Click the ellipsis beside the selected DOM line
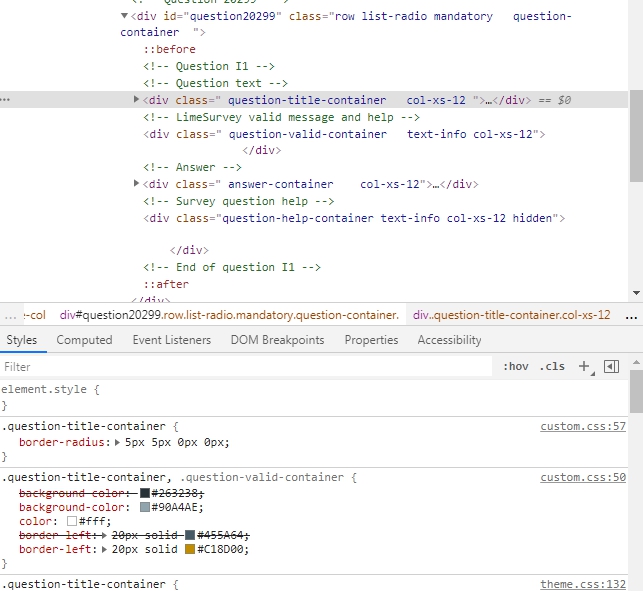Image resolution: width=643 pixels, height=591 pixels. click(6, 100)
